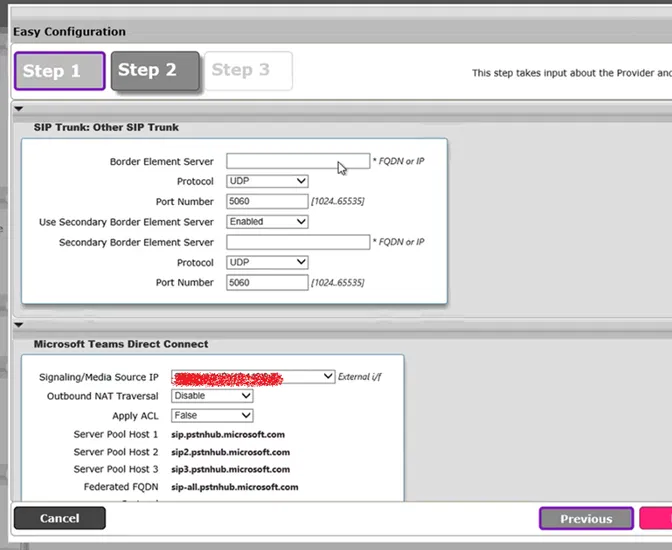The width and height of the screenshot is (672, 550).
Task: Open the Outbound NAT Traversal dropdown
Action: click(212, 396)
